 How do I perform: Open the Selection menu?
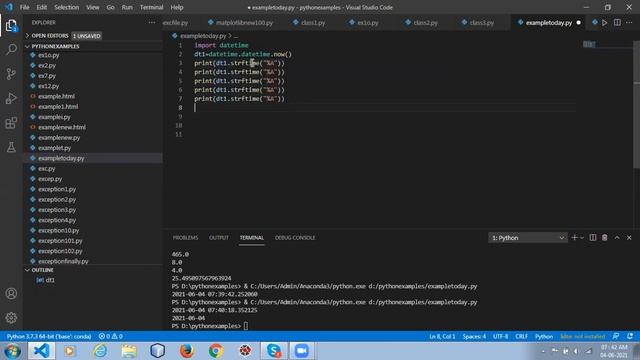[x=67, y=7]
